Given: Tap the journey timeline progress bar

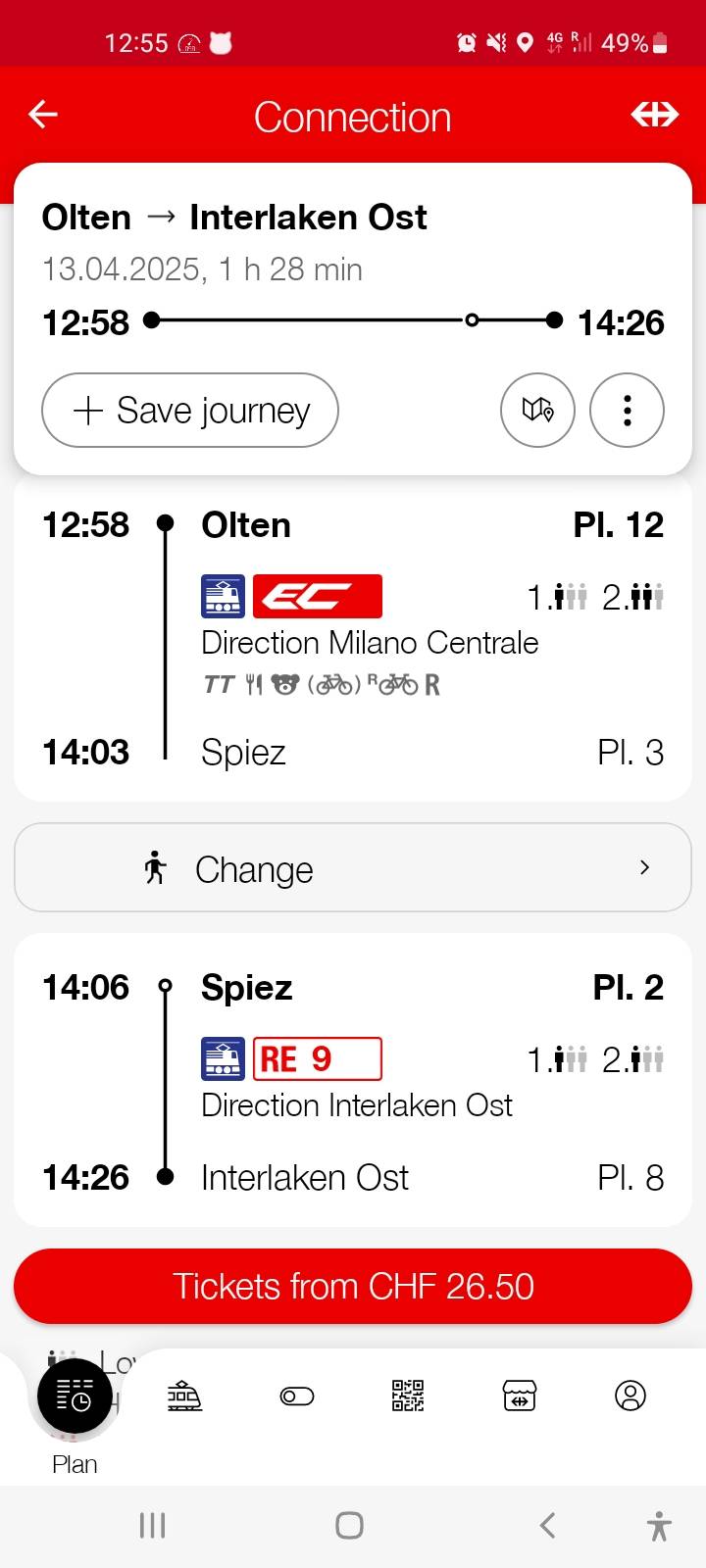Looking at the screenshot, I should [x=353, y=320].
